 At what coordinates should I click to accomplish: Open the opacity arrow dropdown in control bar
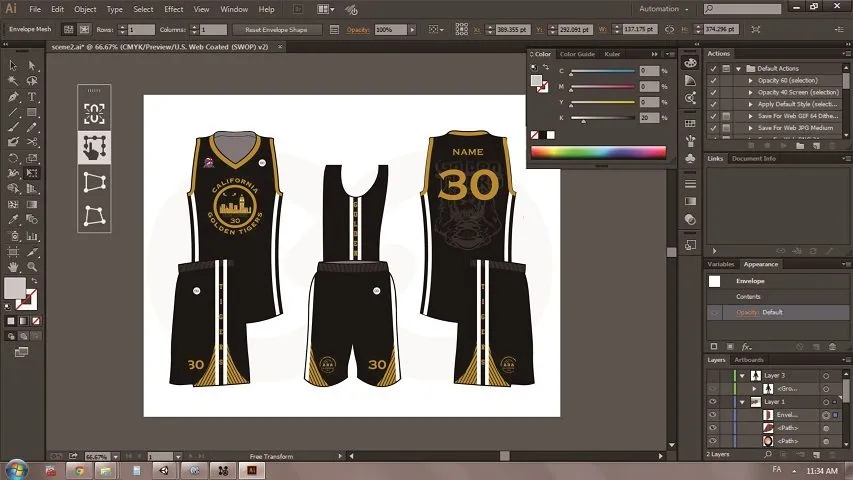(412, 30)
